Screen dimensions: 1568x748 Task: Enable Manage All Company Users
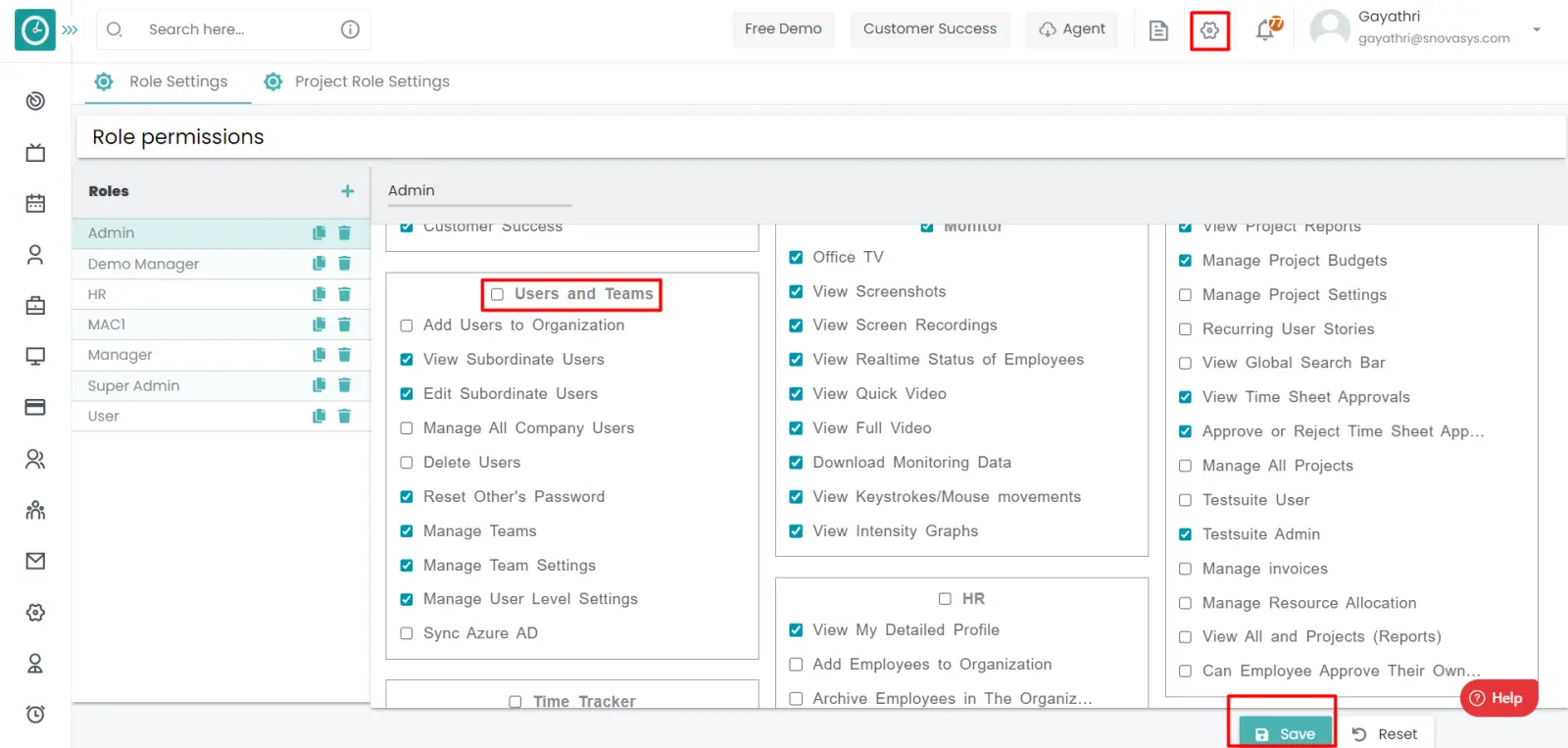407,428
